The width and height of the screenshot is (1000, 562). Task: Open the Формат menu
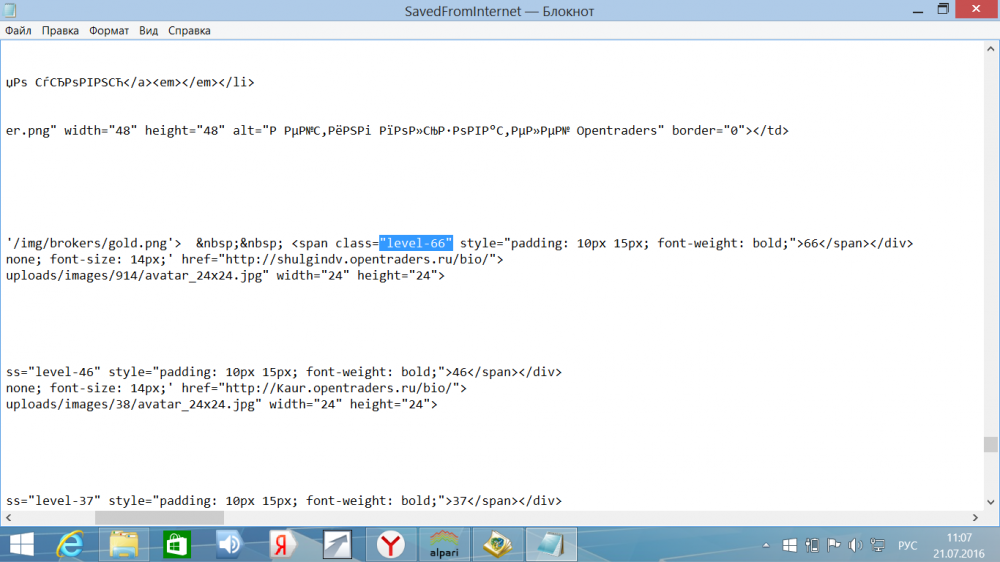108,31
